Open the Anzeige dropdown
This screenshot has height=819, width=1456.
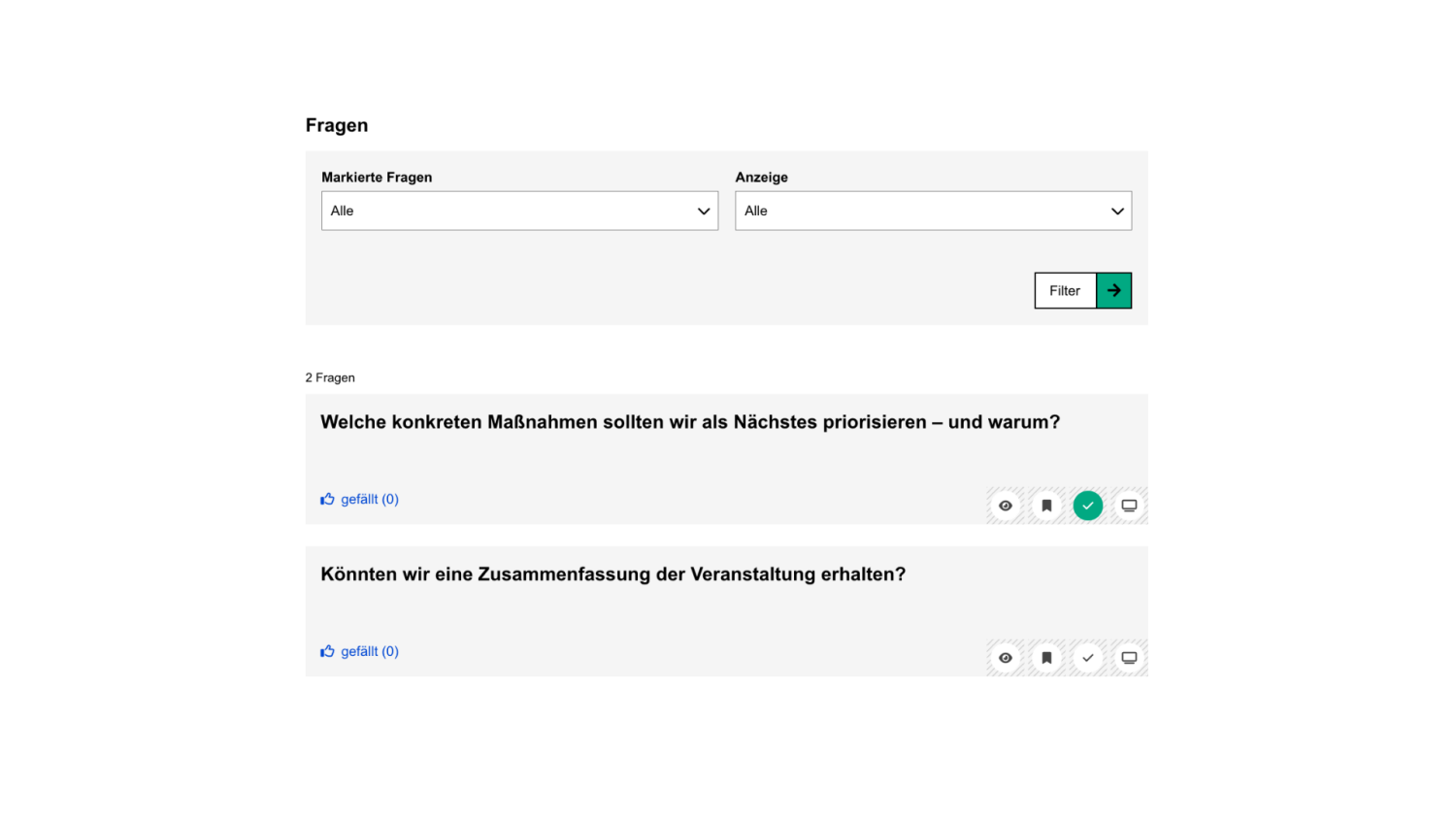click(933, 211)
